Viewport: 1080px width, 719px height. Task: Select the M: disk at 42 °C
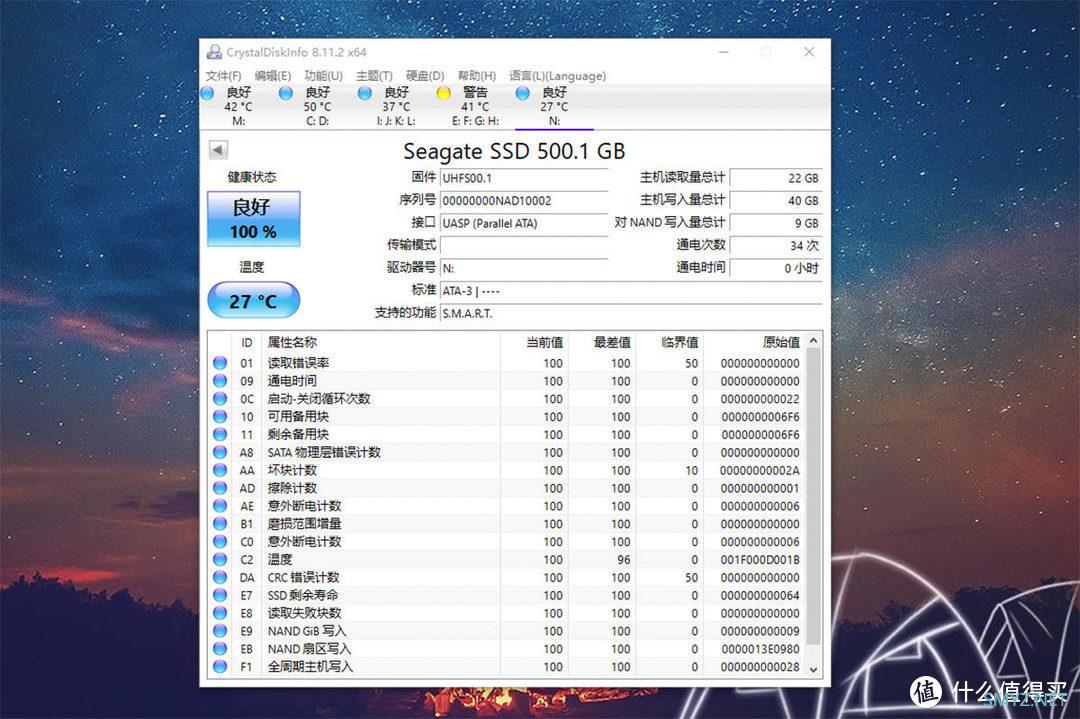(238, 107)
